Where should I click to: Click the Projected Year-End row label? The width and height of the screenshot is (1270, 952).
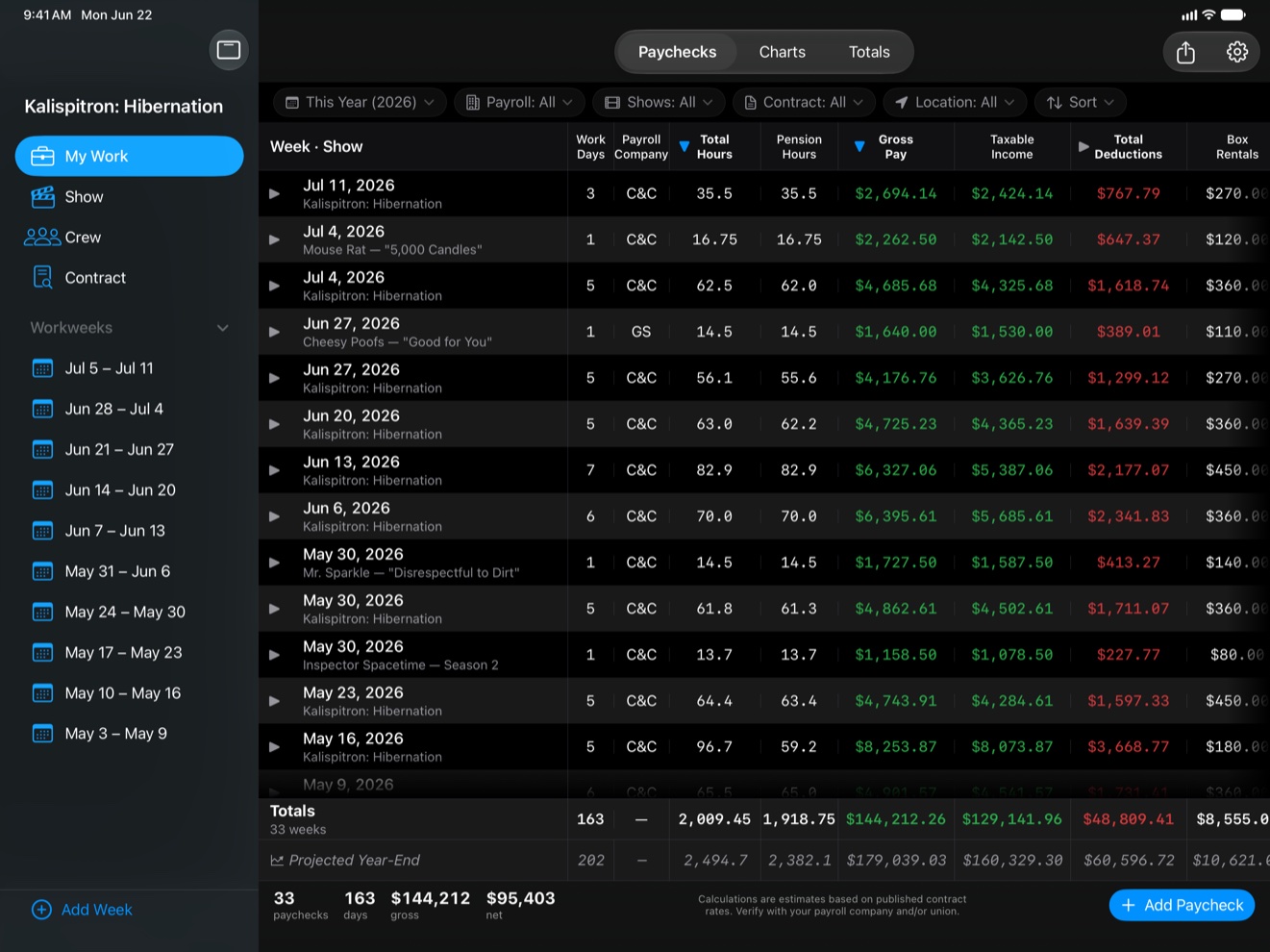[x=354, y=861]
